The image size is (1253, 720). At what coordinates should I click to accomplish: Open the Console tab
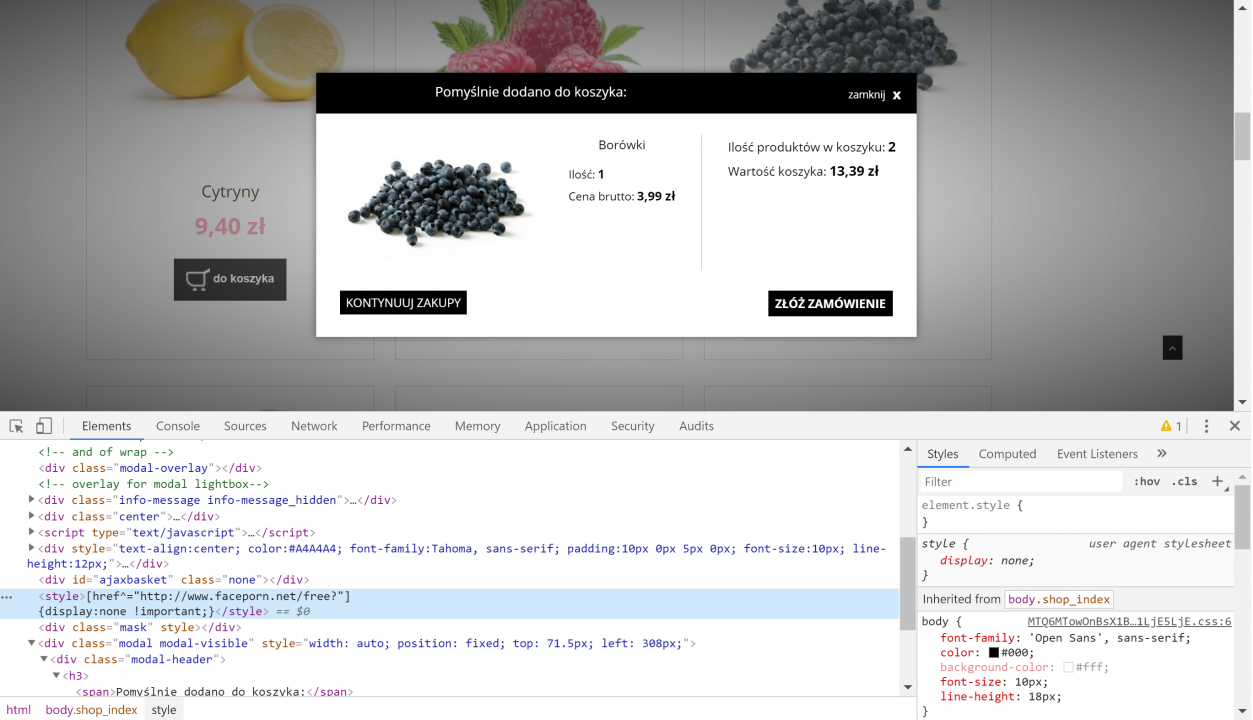click(x=178, y=426)
